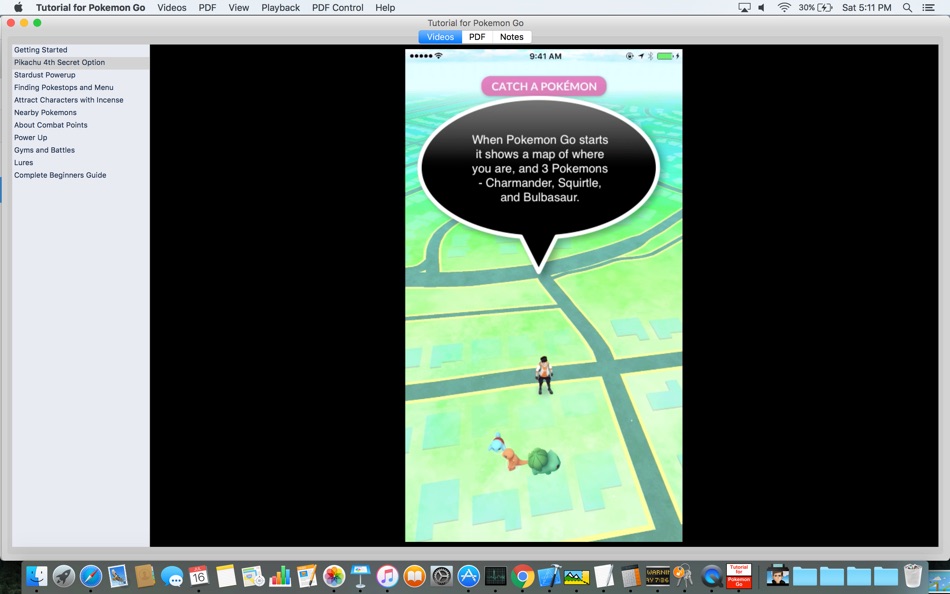Open TextEdit paper and pen in dock

(603, 576)
